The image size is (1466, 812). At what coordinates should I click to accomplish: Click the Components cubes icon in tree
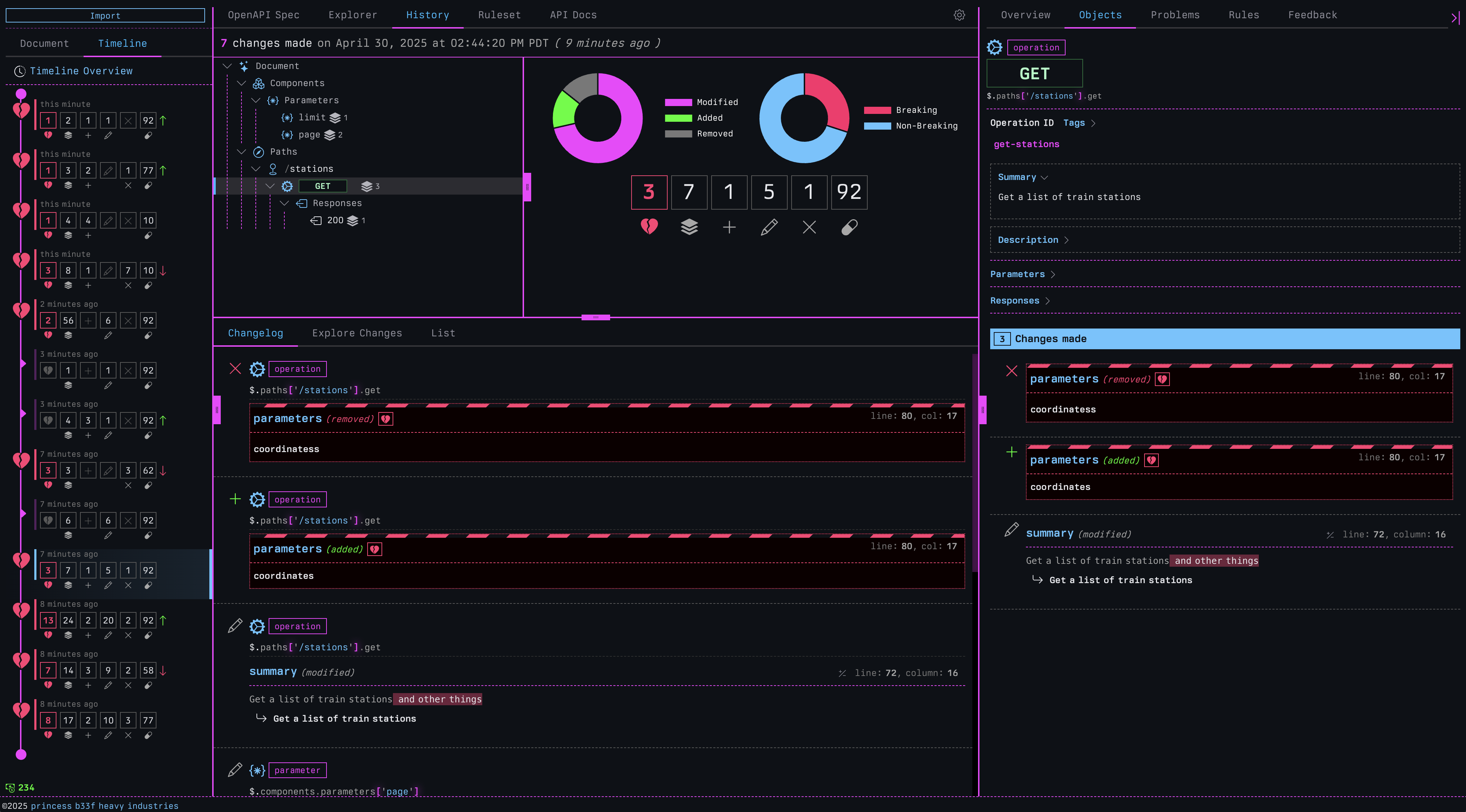click(x=258, y=84)
